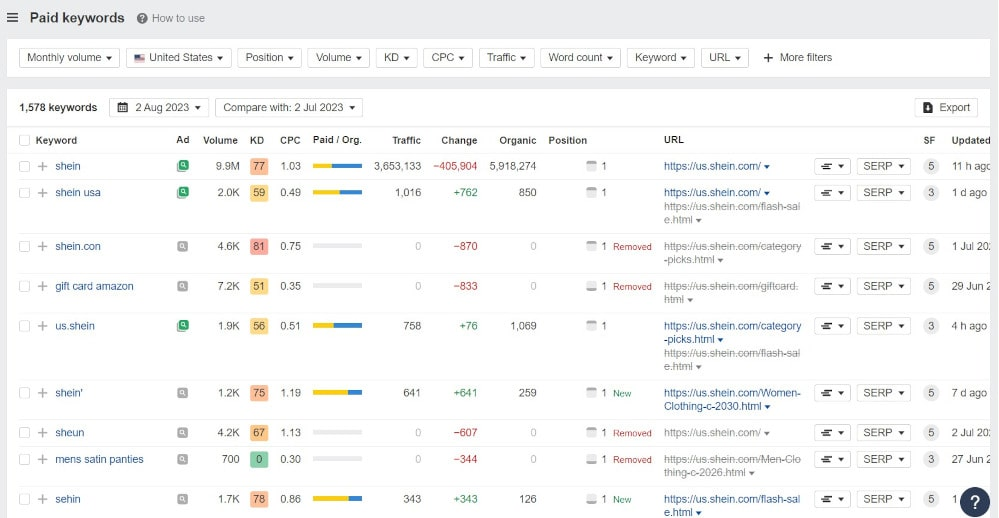Image resolution: width=999 pixels, height=518 pixels.
Task: Click the ad icon in gift card amazon row
Action: tap(183, 286)
